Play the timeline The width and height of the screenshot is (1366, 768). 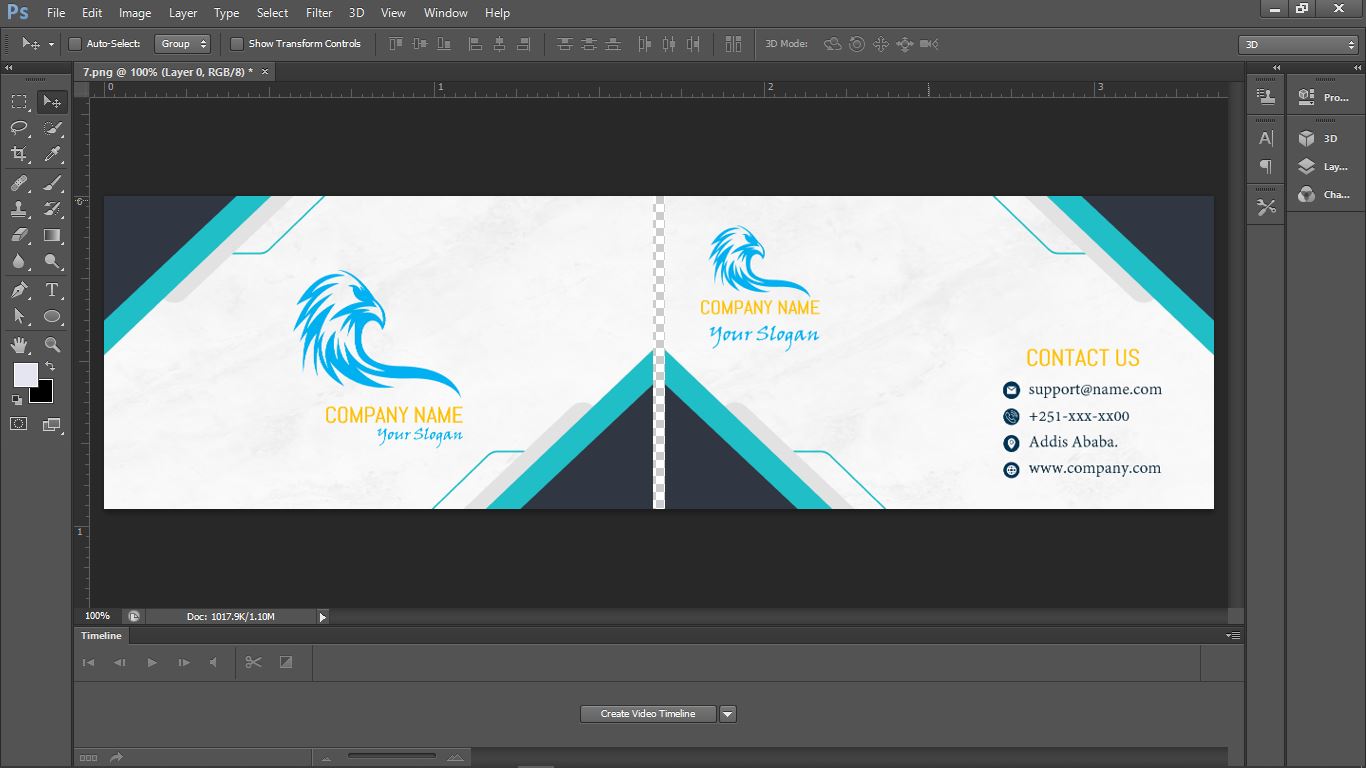(152, 662)
